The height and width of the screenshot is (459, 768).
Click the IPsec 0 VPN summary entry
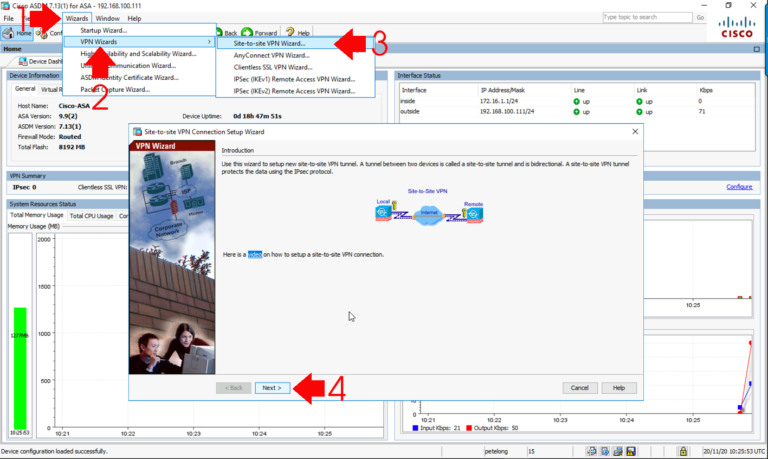point(24,187)
